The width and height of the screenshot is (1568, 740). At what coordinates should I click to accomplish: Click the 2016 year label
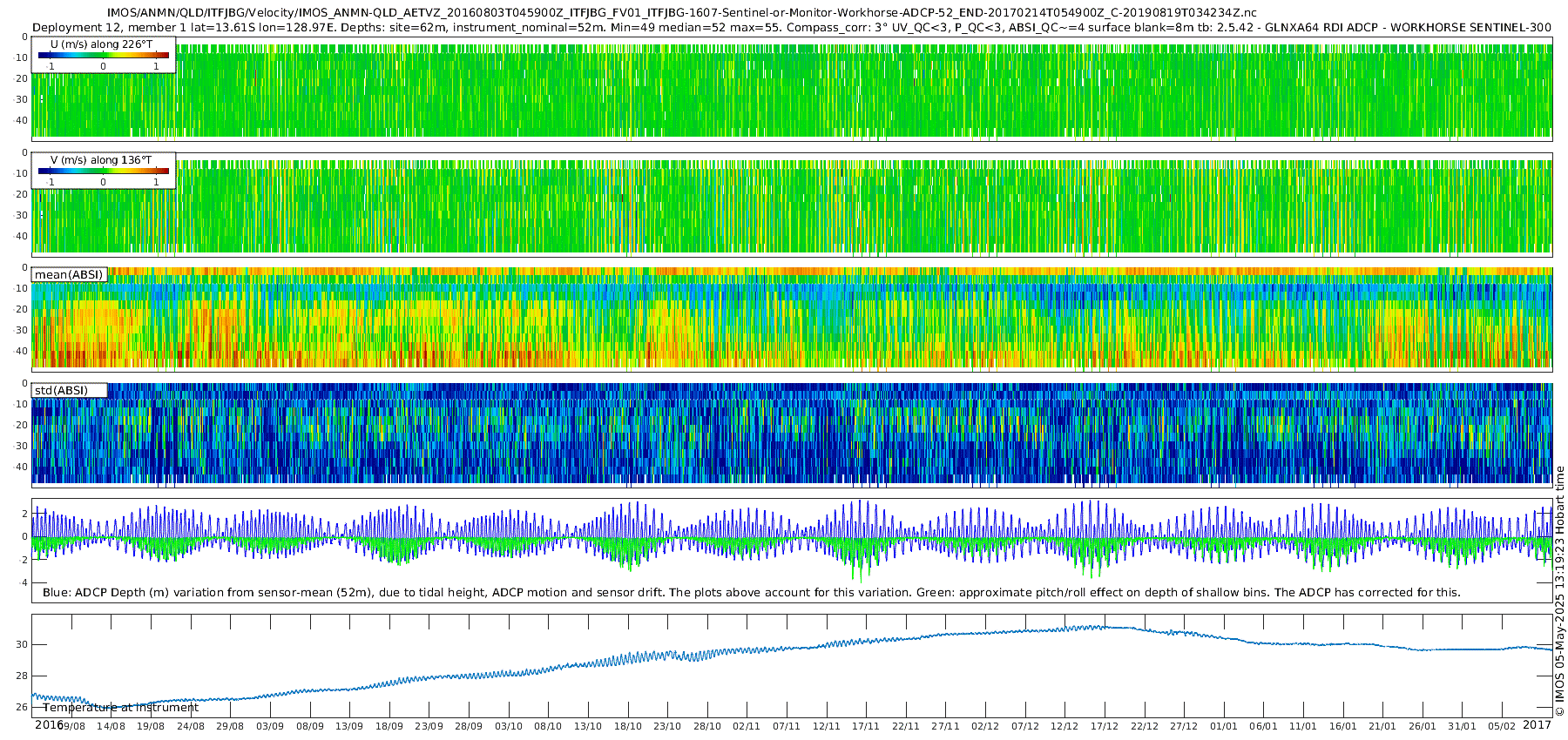(48, 725)
